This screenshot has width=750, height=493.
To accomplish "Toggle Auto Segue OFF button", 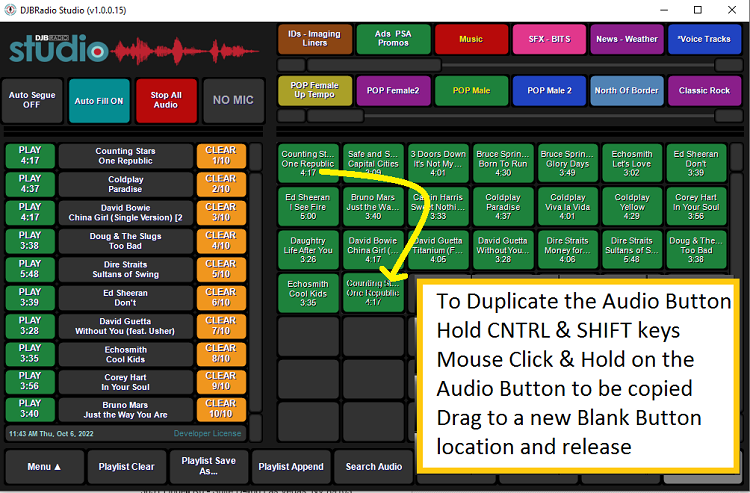I will pyautogui.click(x=32, y=100).
